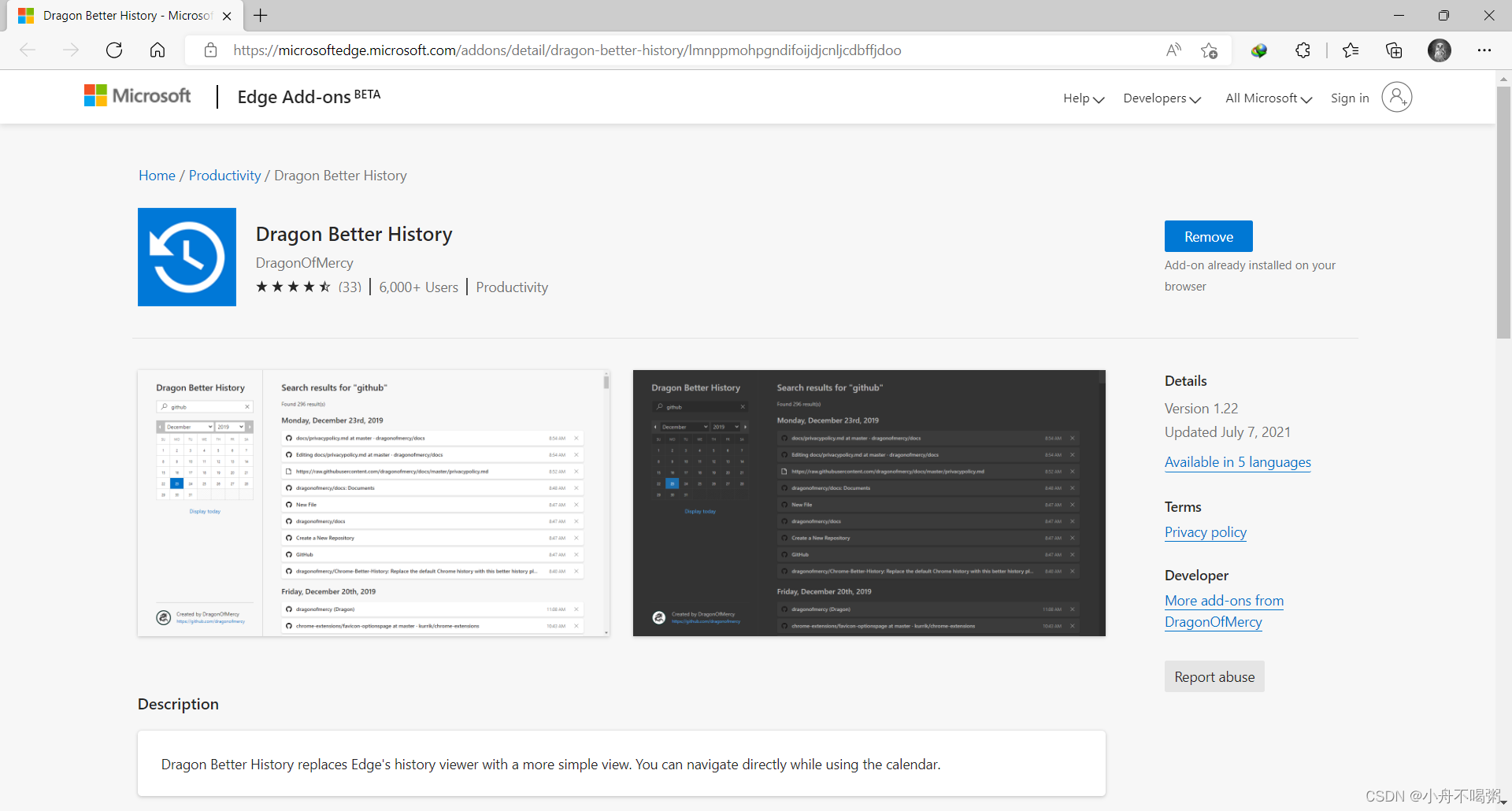Image resolution: width=1512 pixels, height=811 pixels.
Task: Expand the Help menu
Action: click(1084, 98)
